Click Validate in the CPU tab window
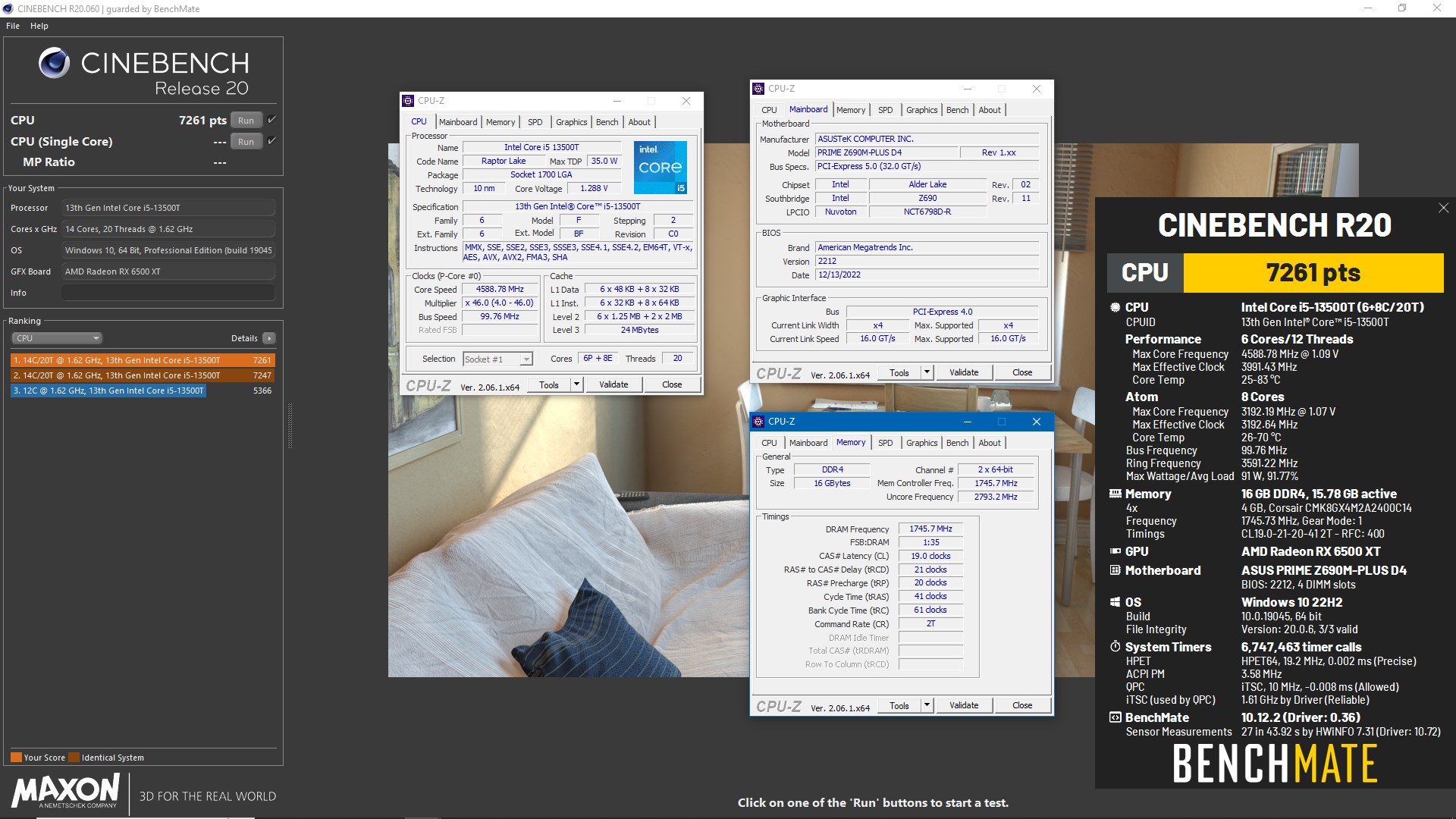The image size is (1456, 819). coord(613,385)
